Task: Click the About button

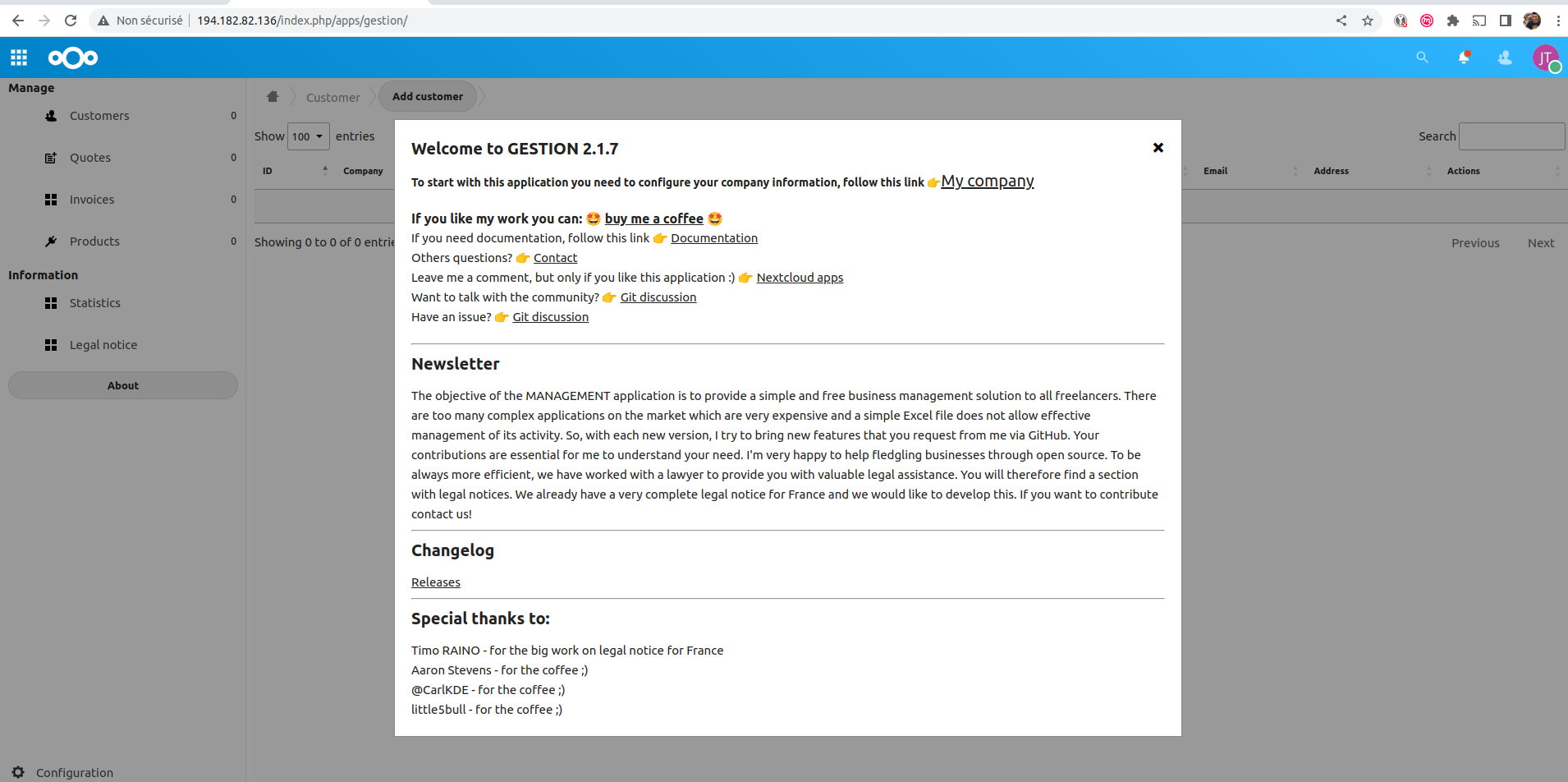Action: 123,385
